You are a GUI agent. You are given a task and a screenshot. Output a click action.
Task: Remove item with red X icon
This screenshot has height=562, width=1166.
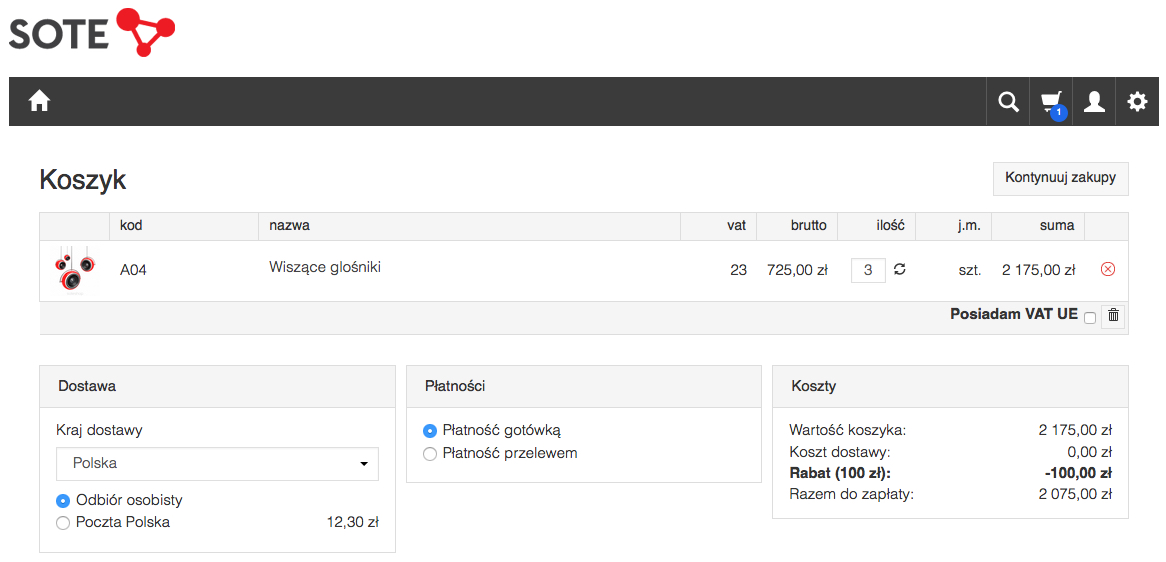click(x=1107, y=270)
